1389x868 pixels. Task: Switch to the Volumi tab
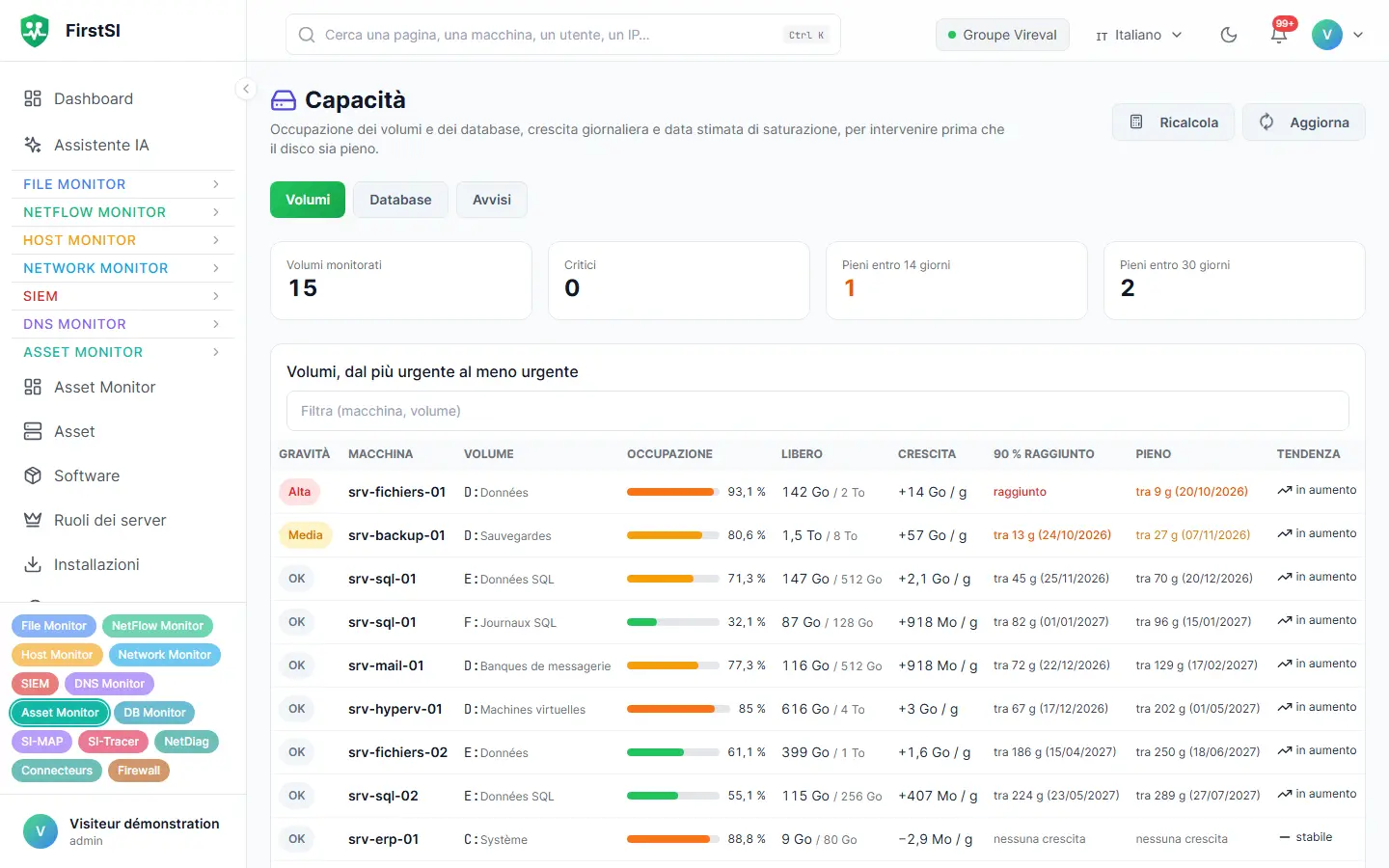[x=308, y=200]
